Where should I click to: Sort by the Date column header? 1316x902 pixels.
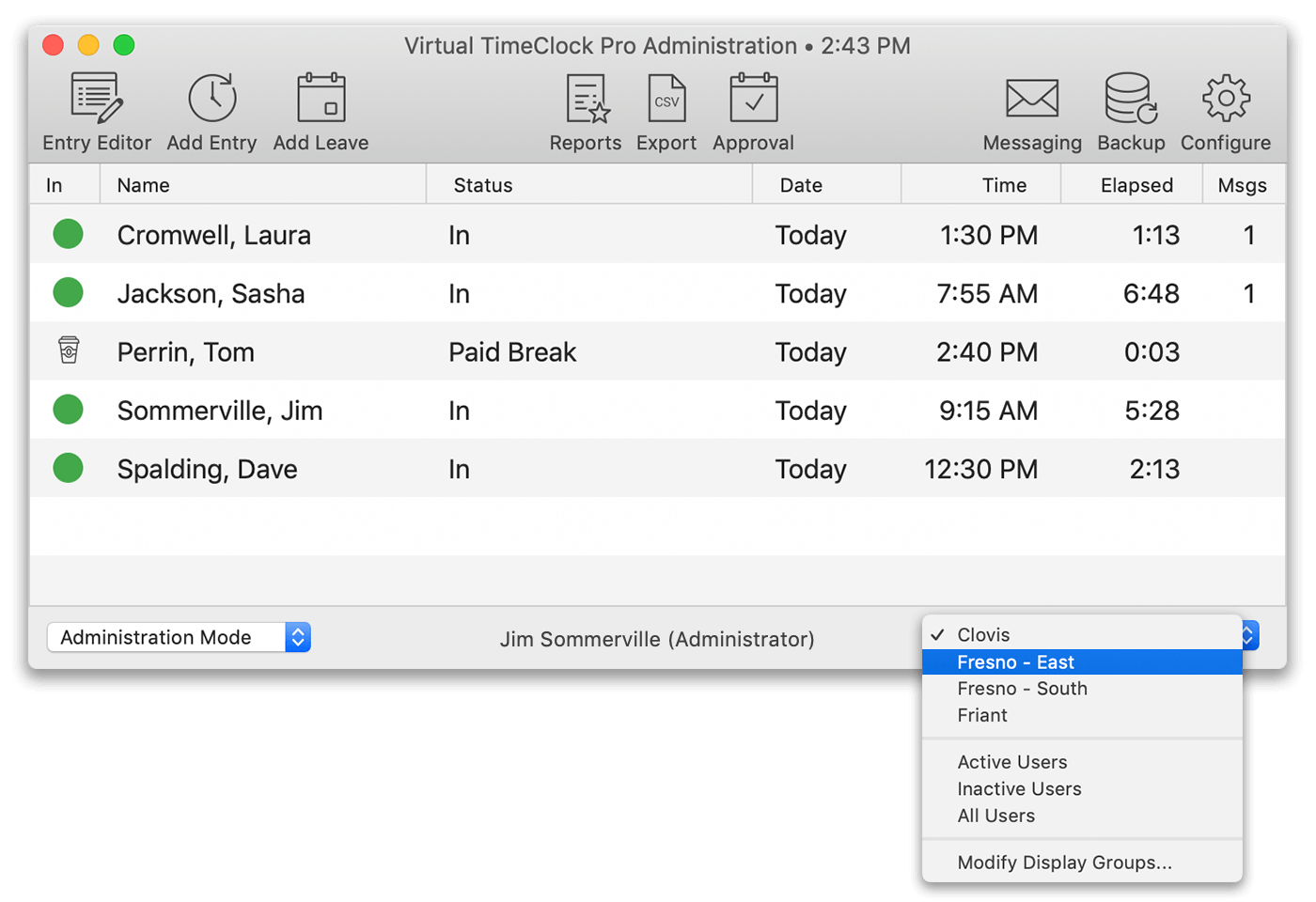827,185
